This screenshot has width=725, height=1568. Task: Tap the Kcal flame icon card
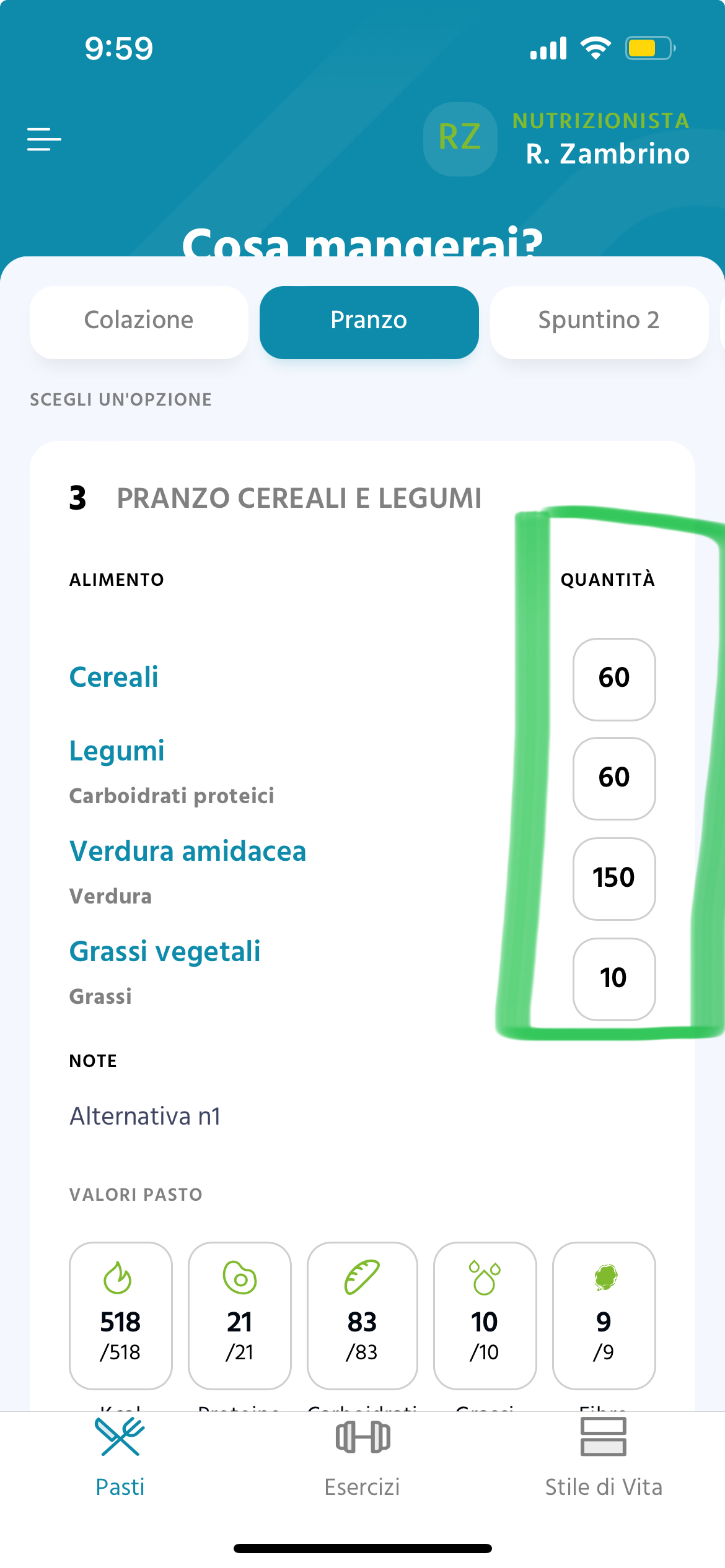[120, 1315]
